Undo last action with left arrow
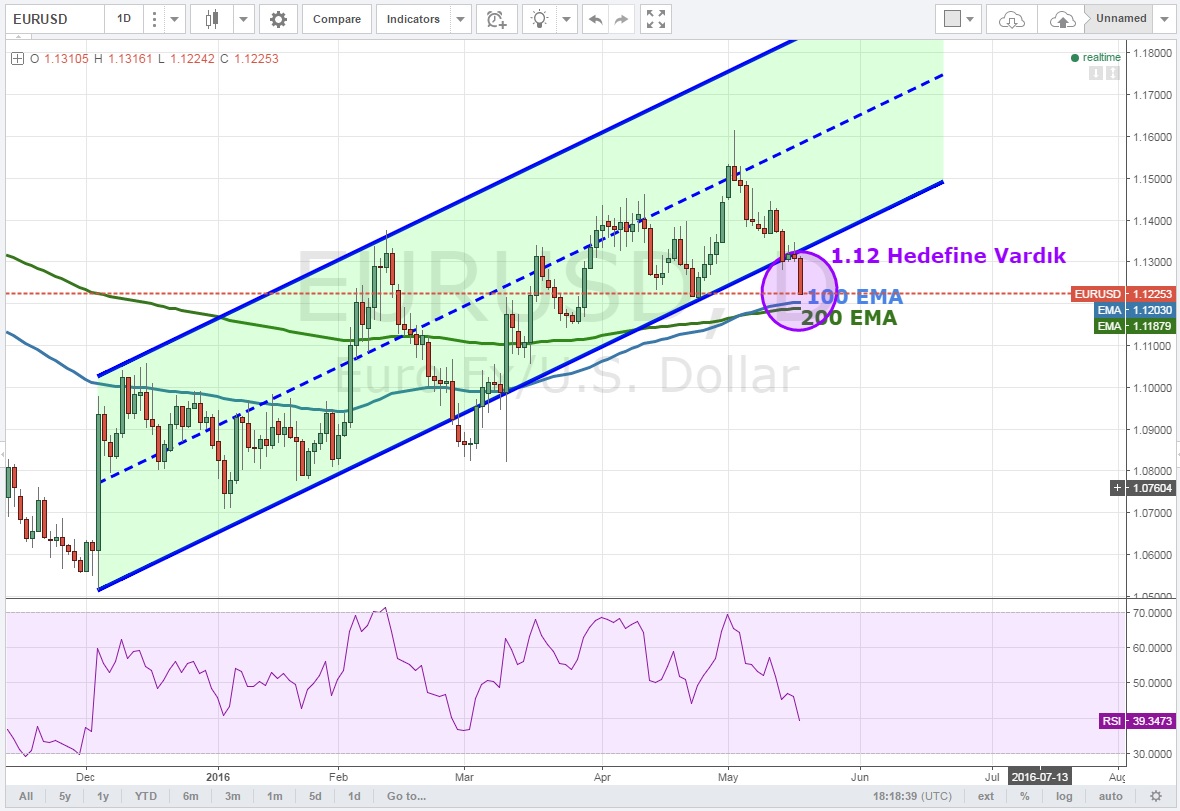 point(596,19)
